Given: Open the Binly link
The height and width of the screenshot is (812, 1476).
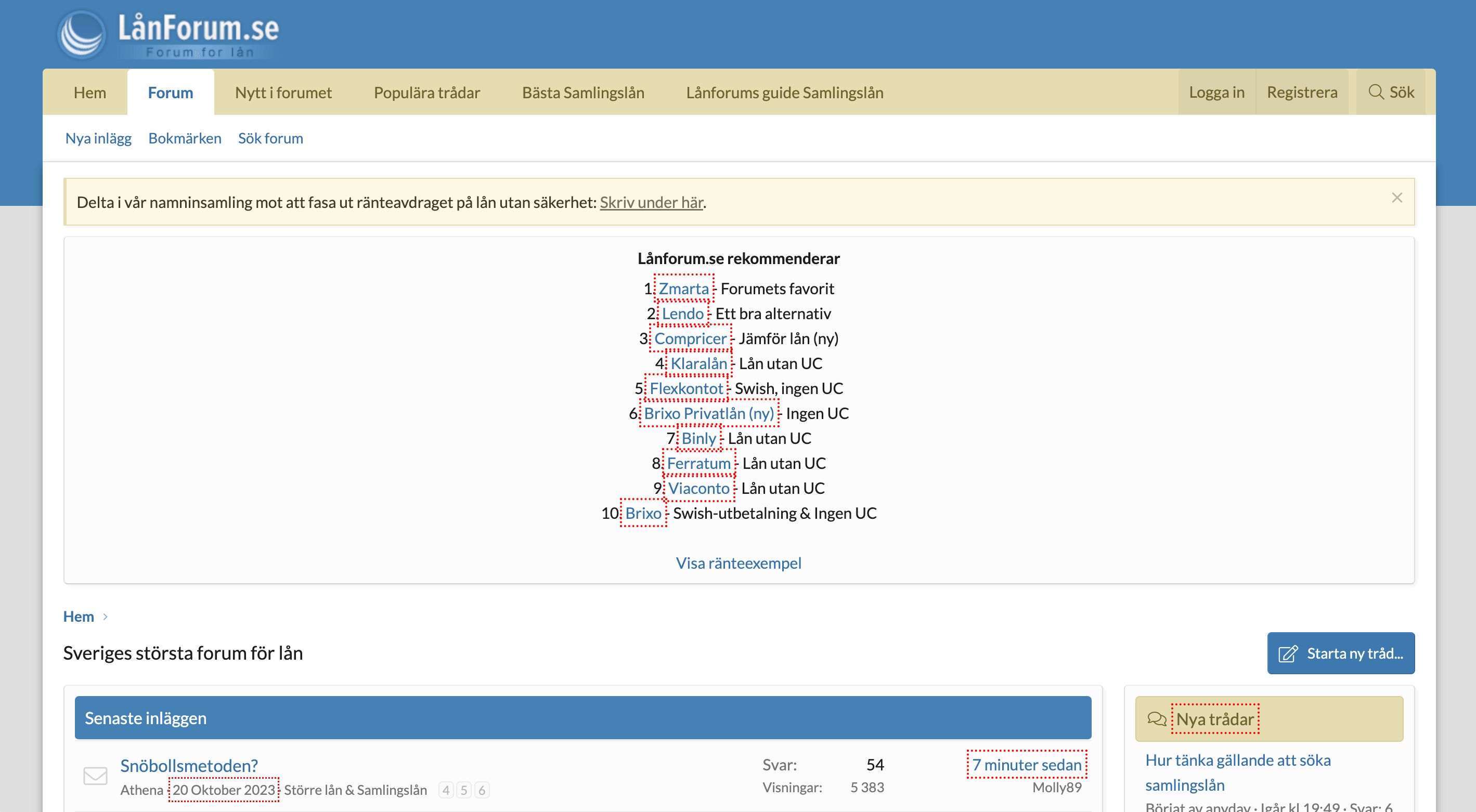Looking at the screenshot, I should pos(698,438).
